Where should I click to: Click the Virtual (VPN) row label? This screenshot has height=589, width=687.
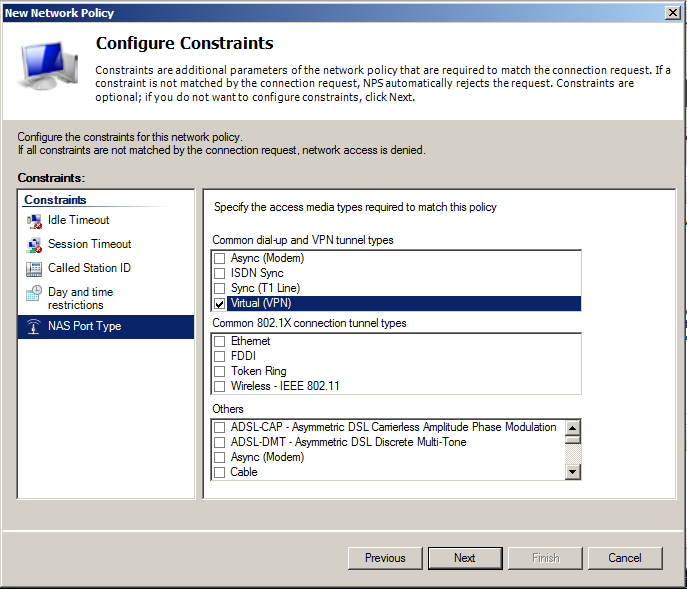pos(261,303)
